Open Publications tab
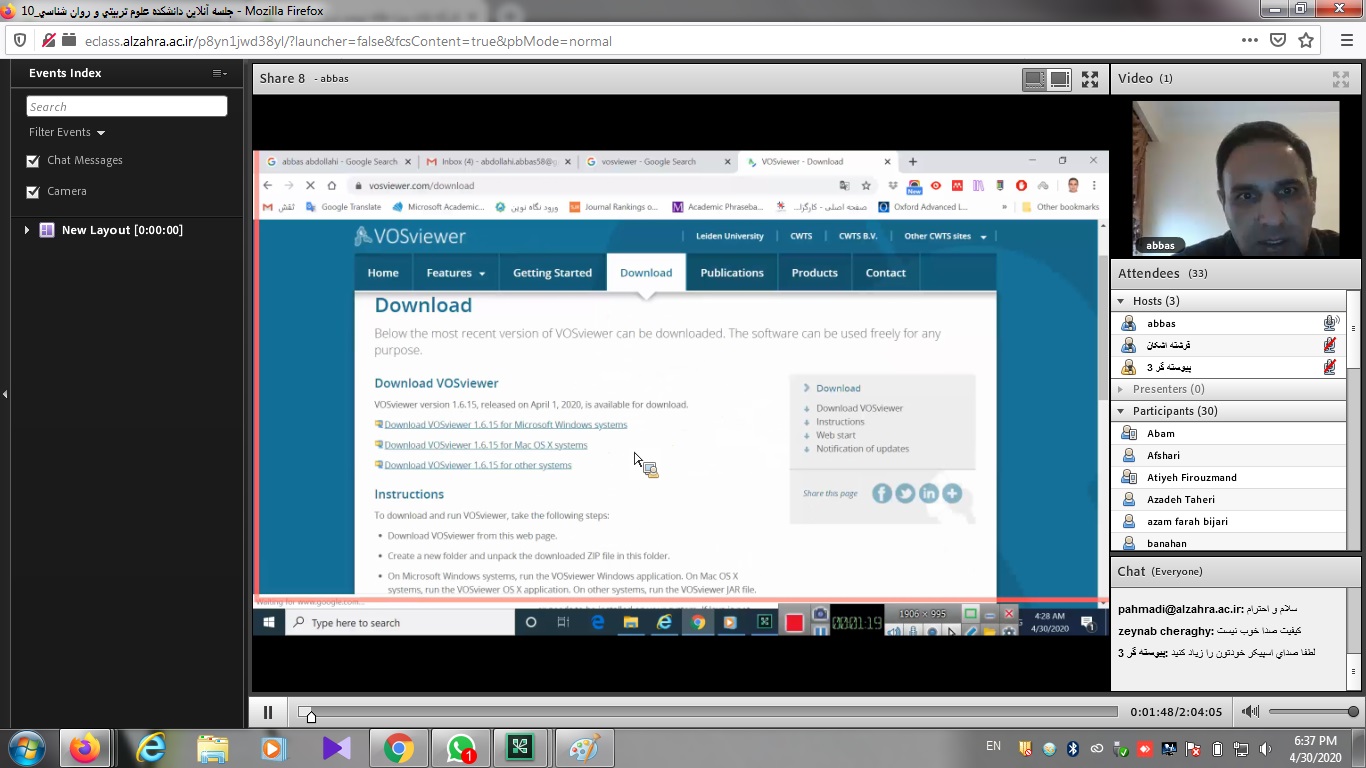Screen dimensions: 1366x768 (732, 273)
